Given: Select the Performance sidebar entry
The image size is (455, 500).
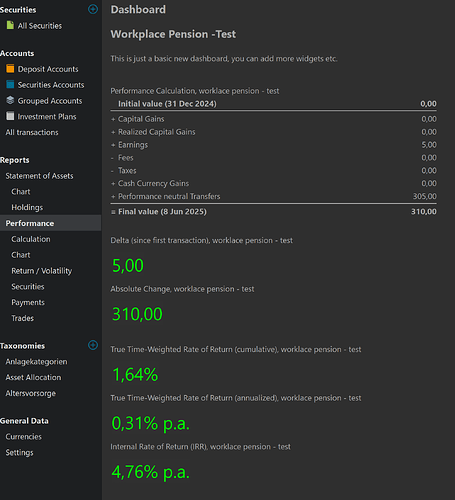Looking at the screenshot, I should tap(51, 223).
